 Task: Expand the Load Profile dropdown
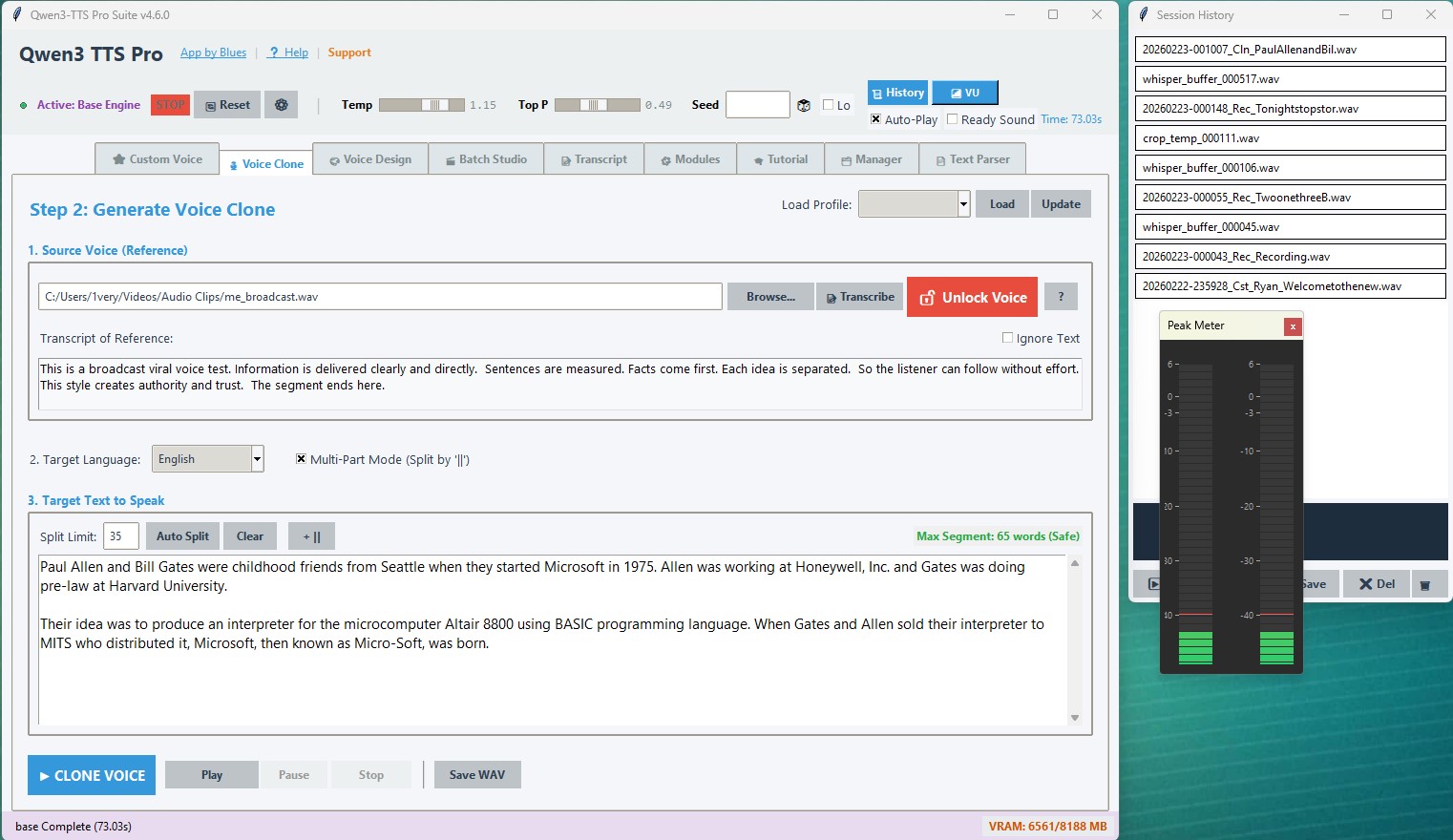coord(962,203)
